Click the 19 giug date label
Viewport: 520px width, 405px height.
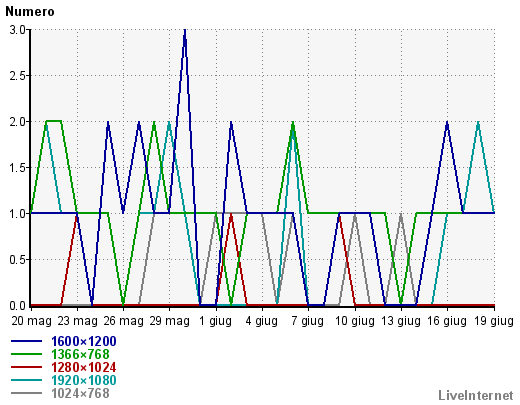pos(494,321)
